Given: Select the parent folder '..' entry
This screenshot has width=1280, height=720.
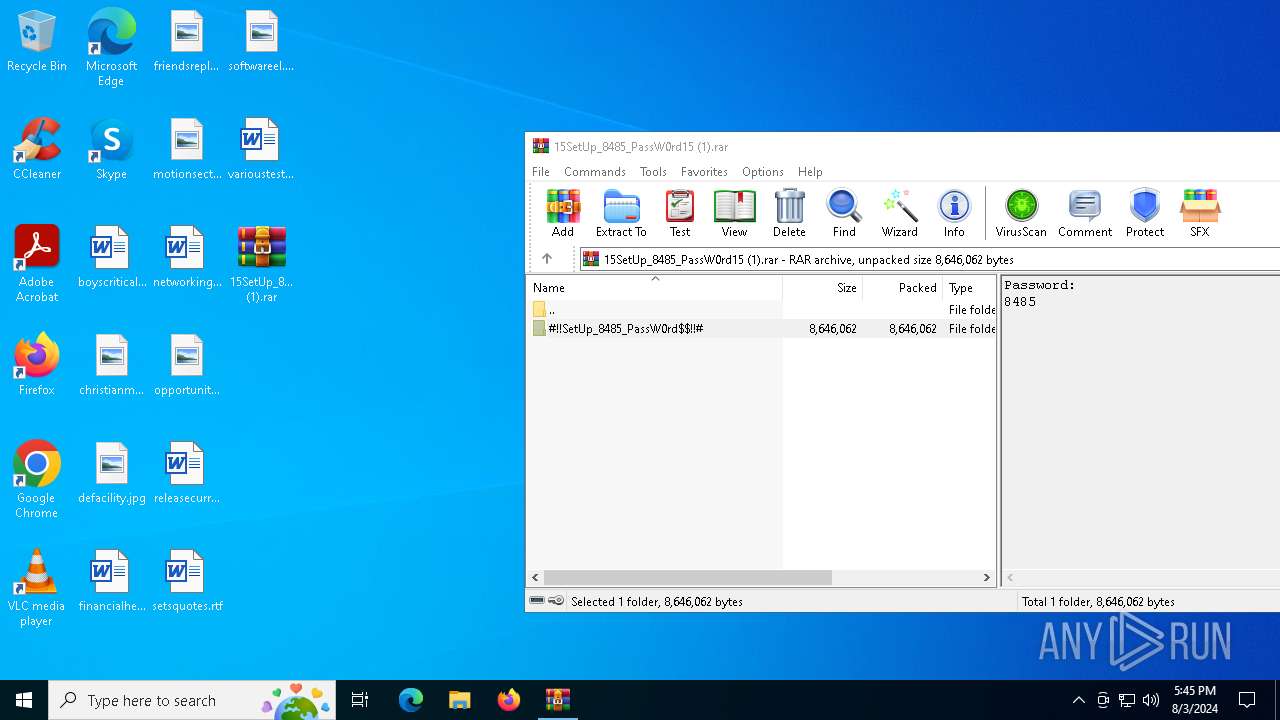Looking at the screenshot, I should (x=762, y=310).
